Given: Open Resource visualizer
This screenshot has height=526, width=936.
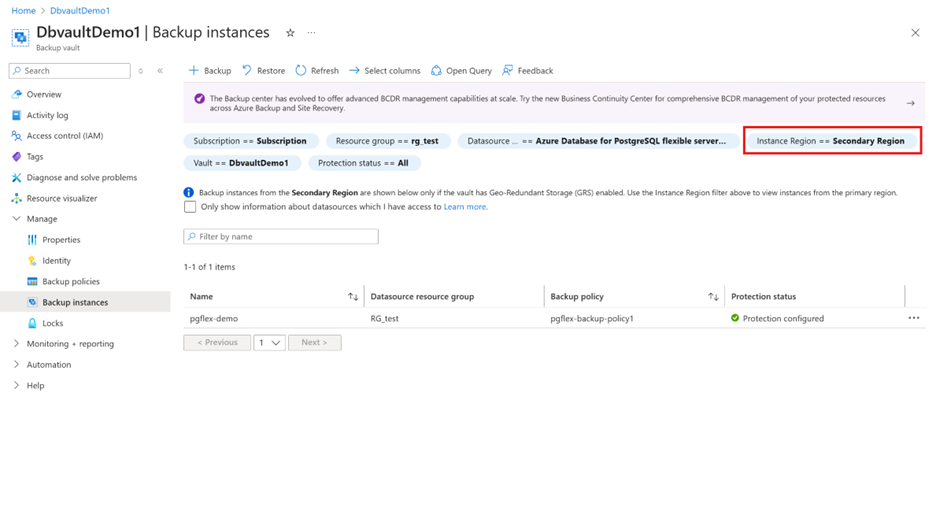Looking at the screenshot, I should click(61, 198).
